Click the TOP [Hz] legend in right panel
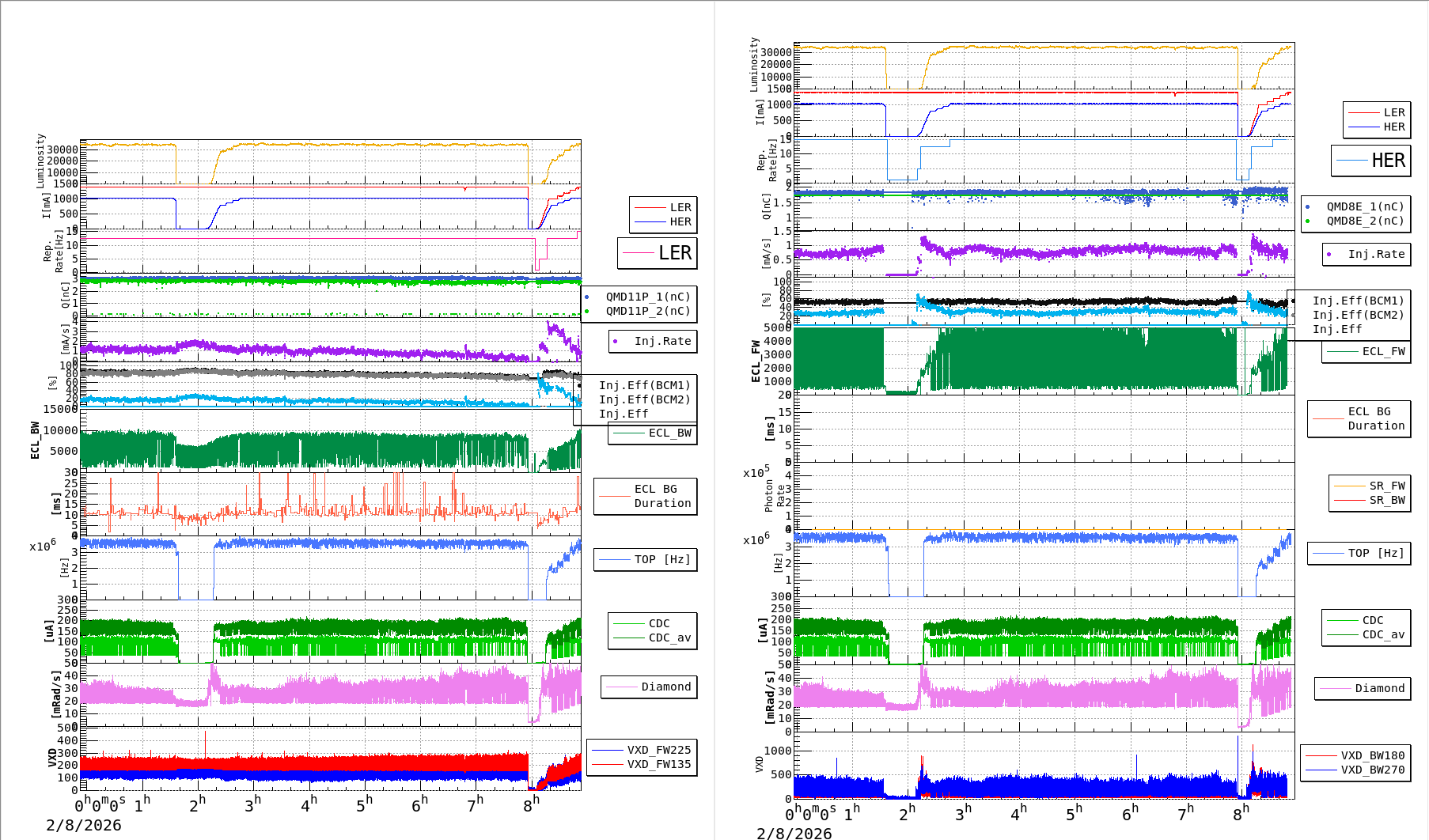This screenshot has width=1429, height=840. [x=1359, y=553]
